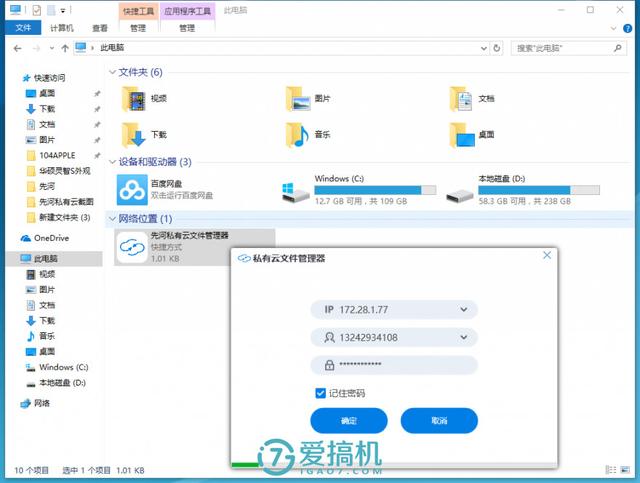Switch to details view in status bar
Viewport: 640px width, 483px height.
611,470
